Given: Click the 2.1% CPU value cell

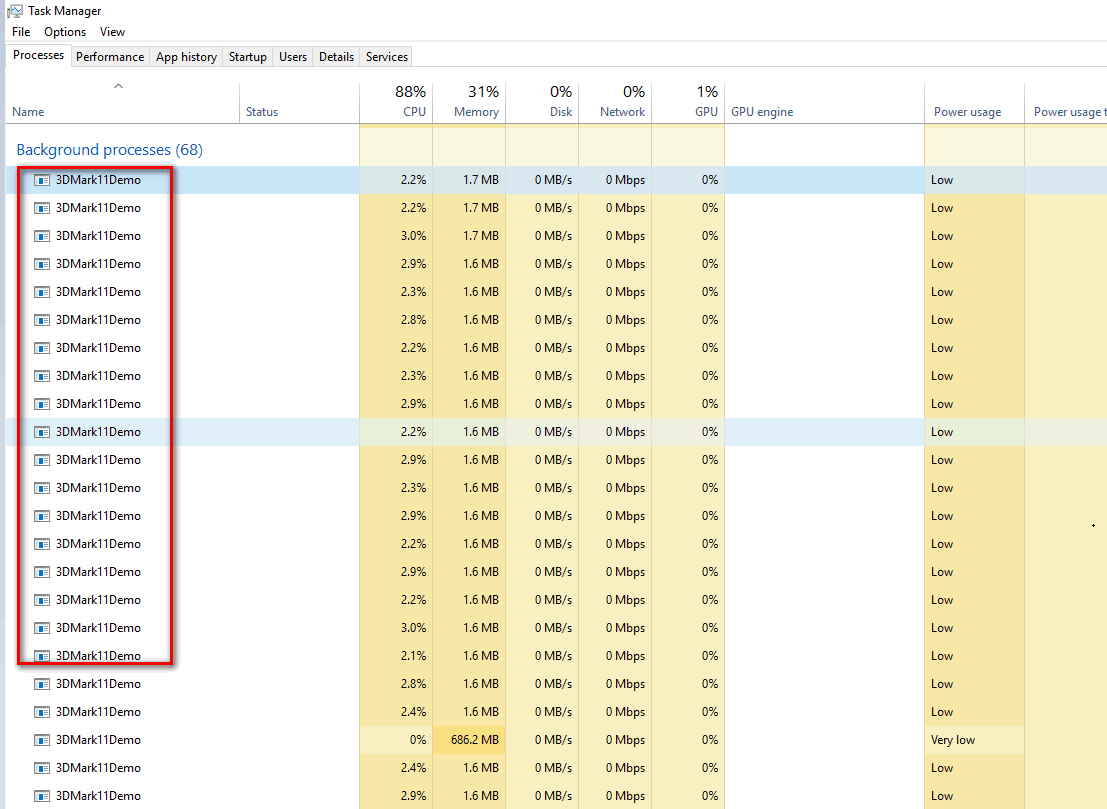Looking at the screenshot, I should tap(396, 656).
